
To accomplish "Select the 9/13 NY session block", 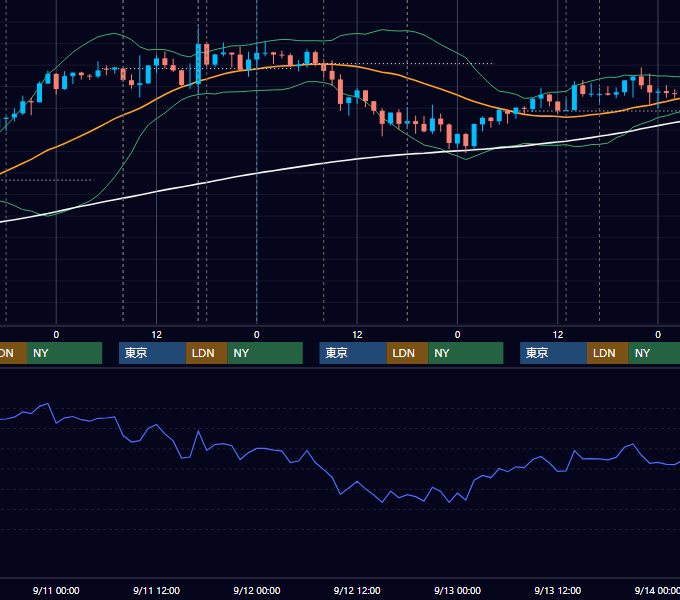I will (x=654, y=353).
